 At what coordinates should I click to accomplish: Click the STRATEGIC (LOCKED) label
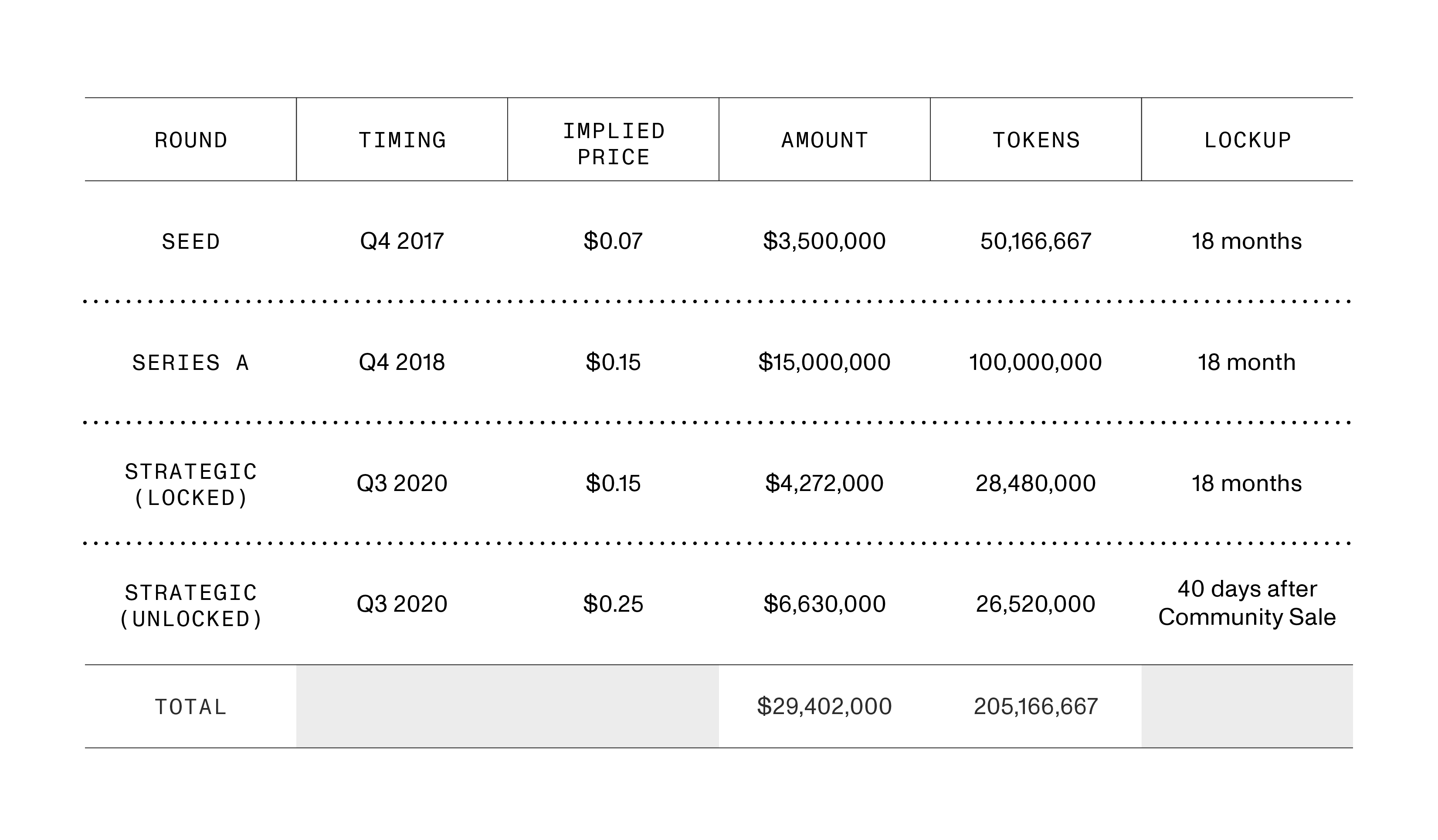190,484
